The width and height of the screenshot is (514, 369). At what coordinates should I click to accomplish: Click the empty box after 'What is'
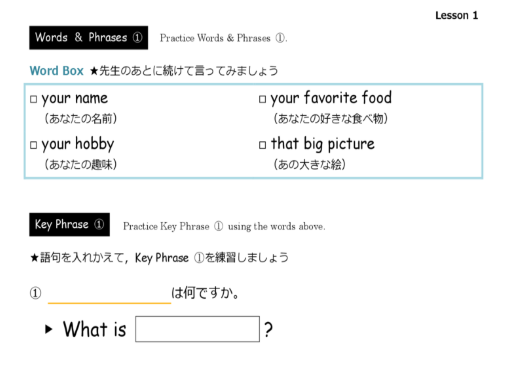pos(197,329)
